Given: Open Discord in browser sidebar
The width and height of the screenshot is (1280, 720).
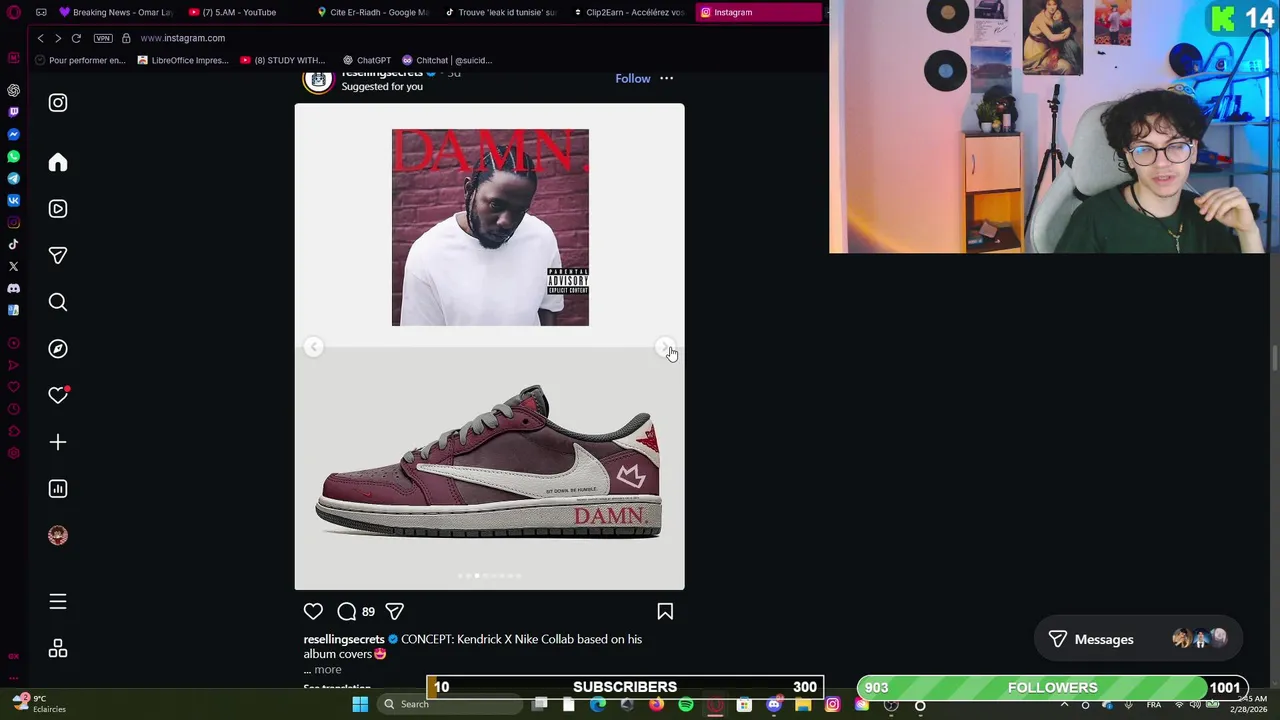Looking at the screenshot, I should [13, 288].
